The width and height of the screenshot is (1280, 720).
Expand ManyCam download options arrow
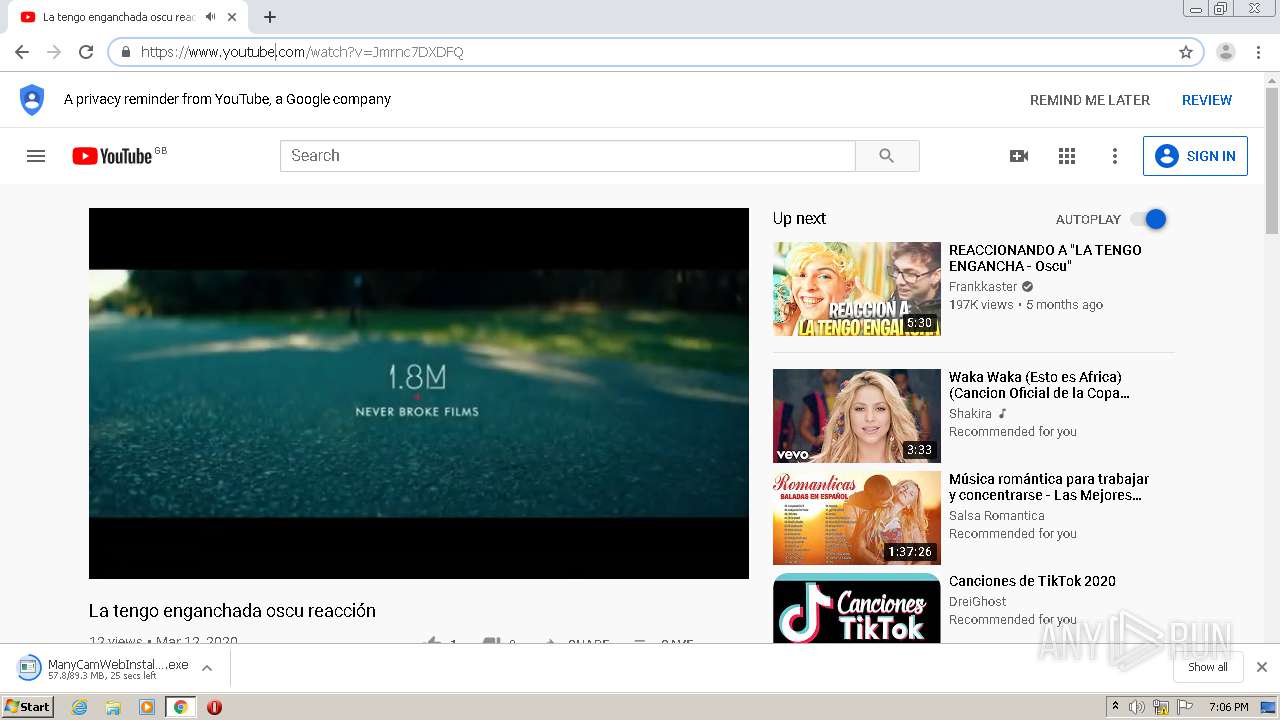pyautogui.click(x=207, y=668)
